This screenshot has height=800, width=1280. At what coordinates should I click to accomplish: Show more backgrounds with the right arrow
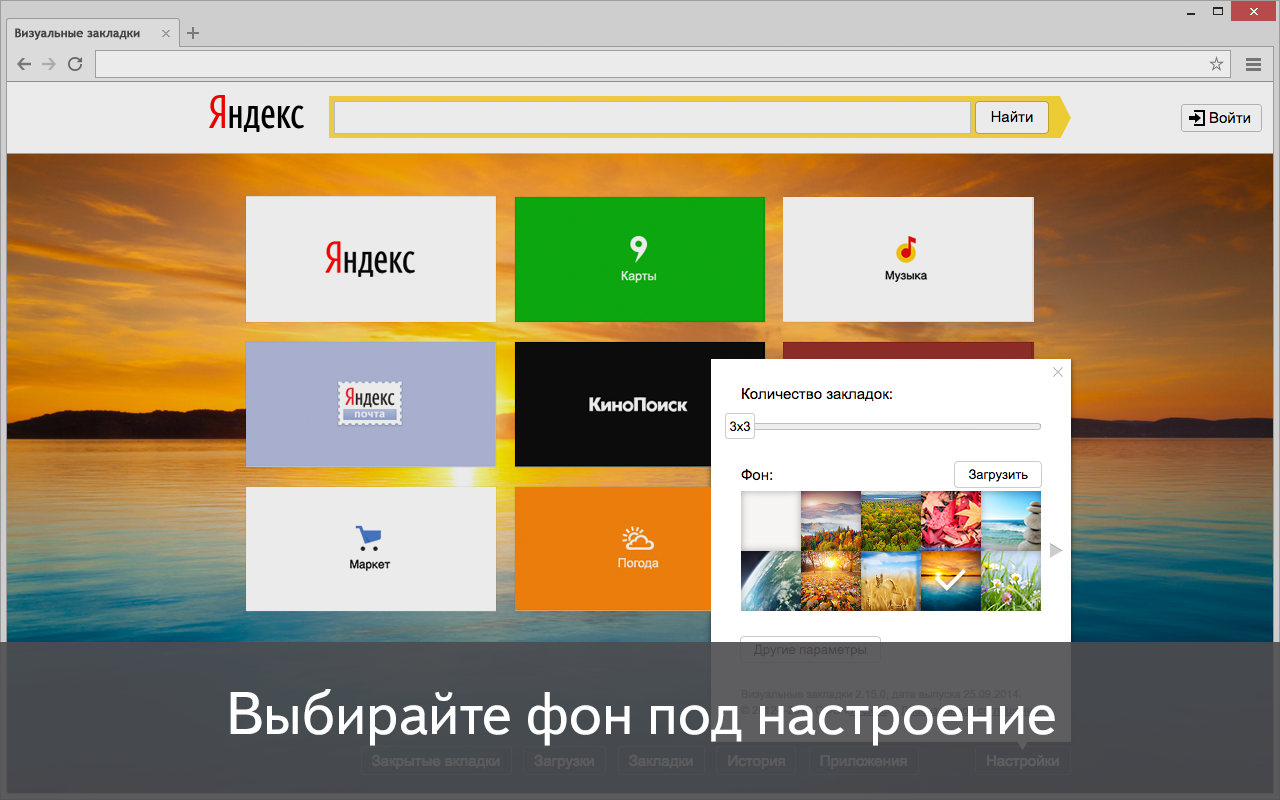(x=1055, y=550)
